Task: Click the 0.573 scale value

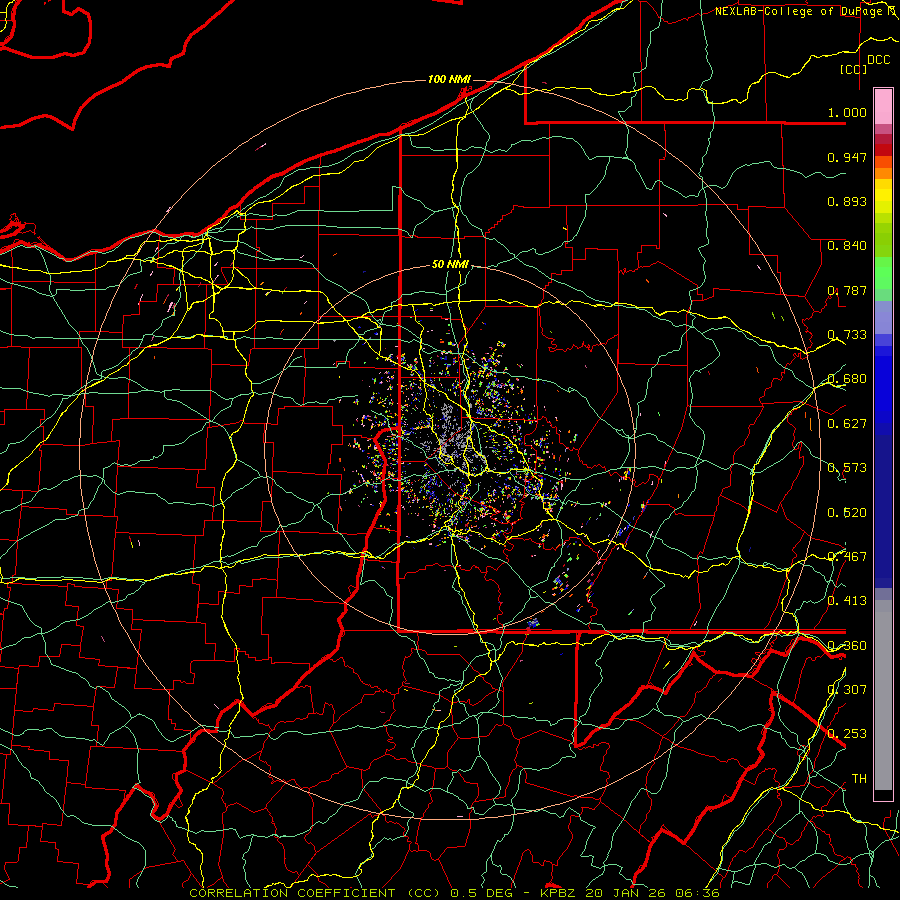Action: [x=847, y=468]
